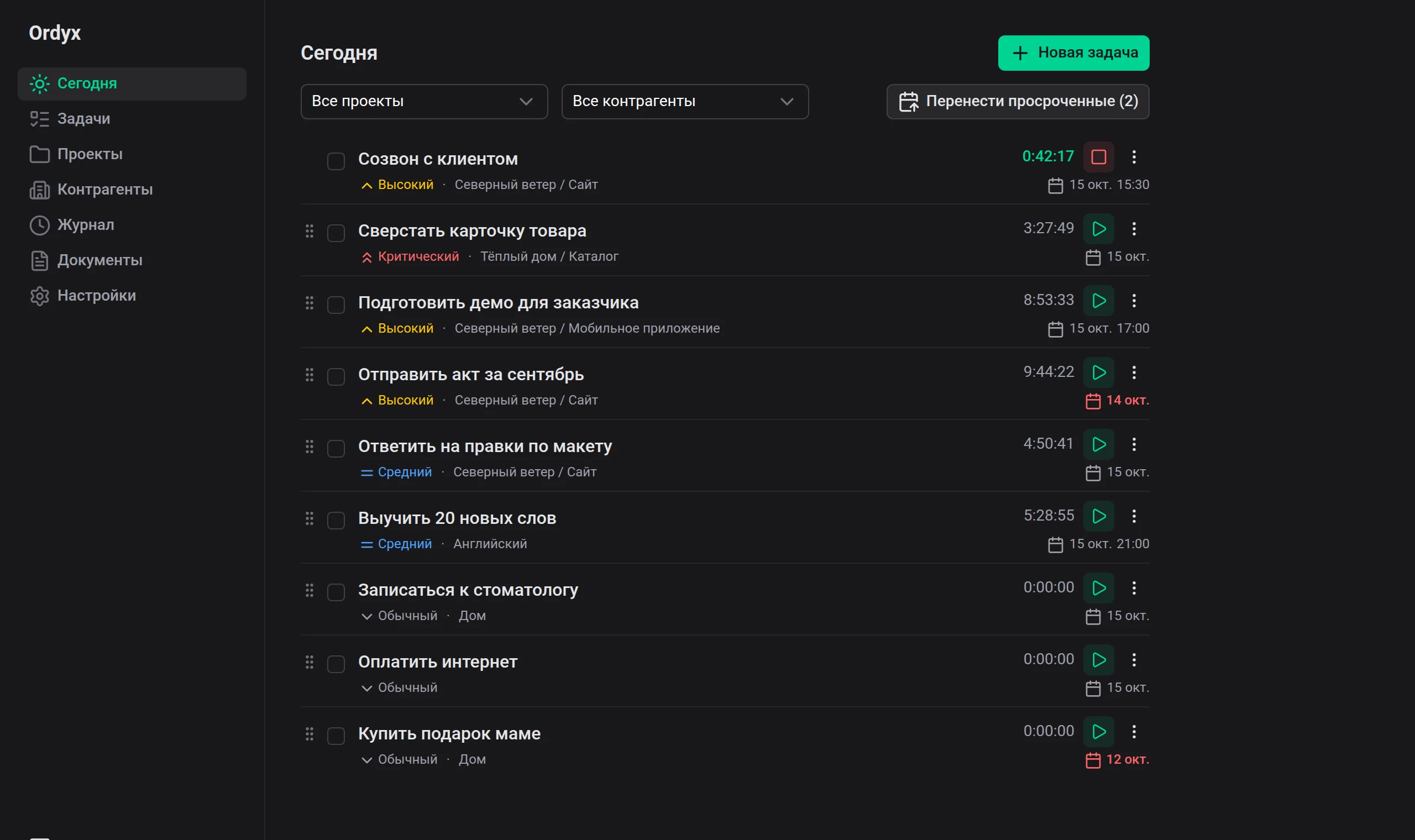
Task: Open Документы from the sidebar
Action: coord(132,260)
